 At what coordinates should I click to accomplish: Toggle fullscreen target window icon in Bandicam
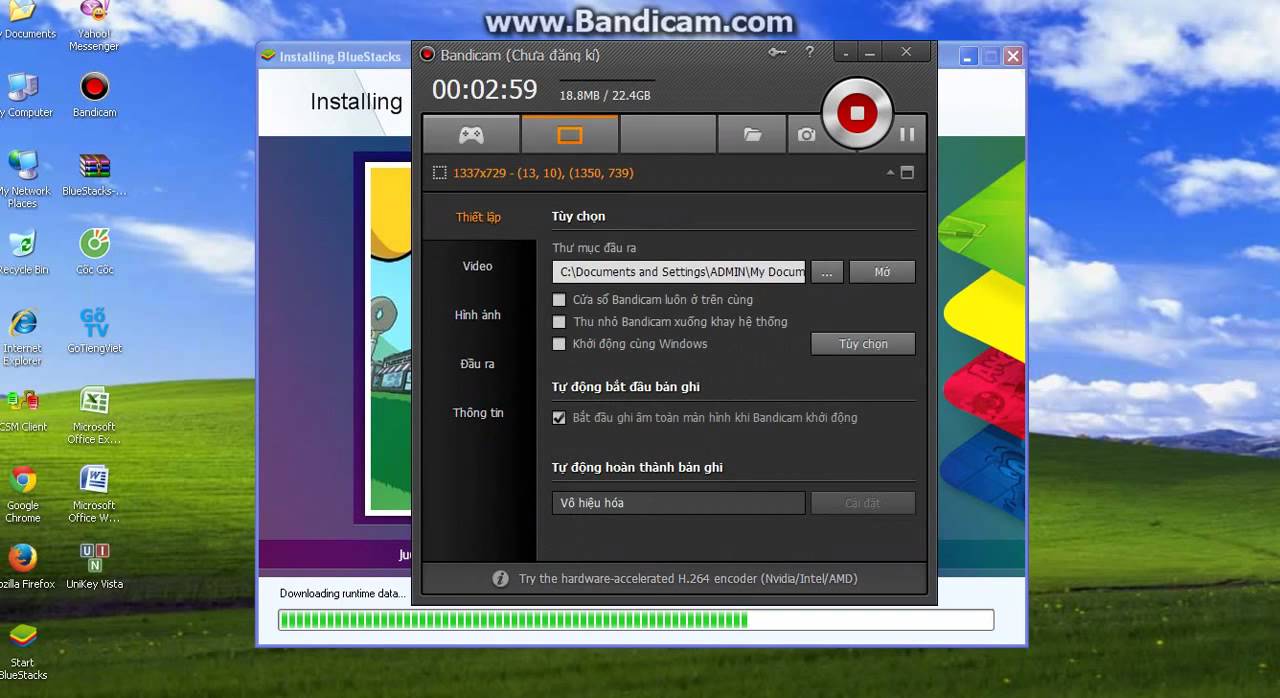click(907, 173)
